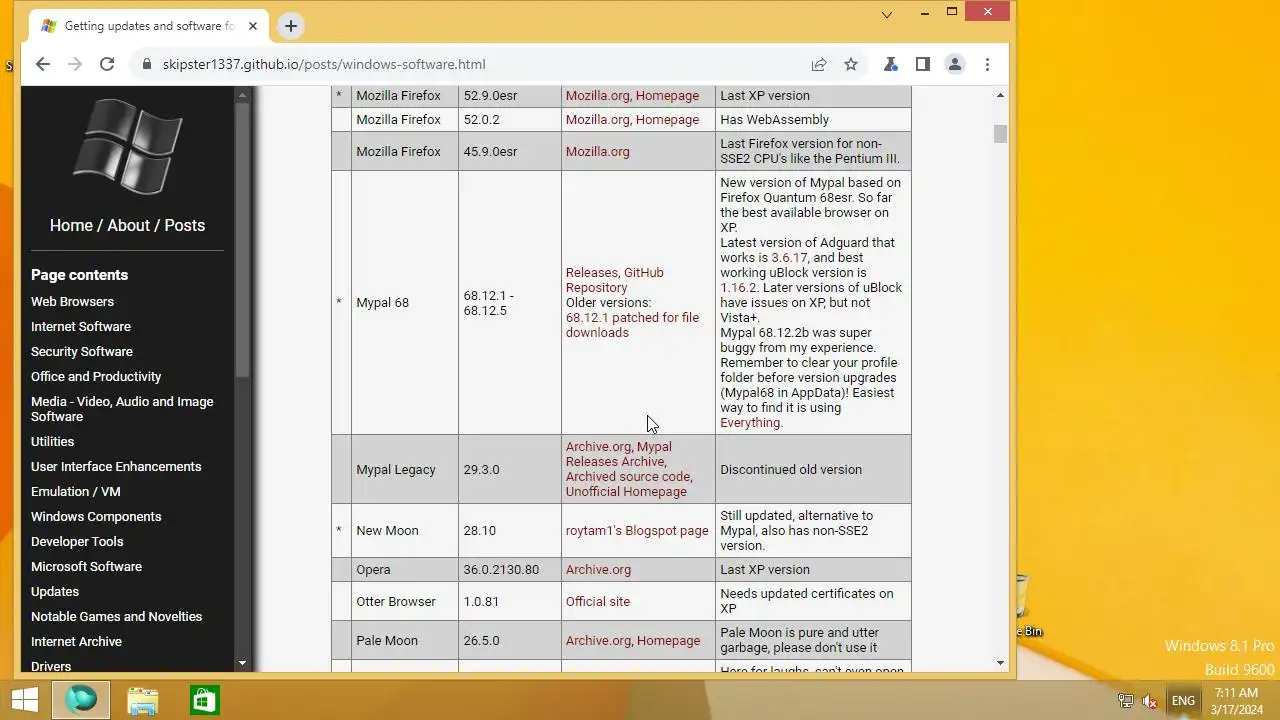This screenshot has height=720, width=1280.
Task: Open roytam1's Blogspot page link
Action: pyautogui.click(x=637, y=531)
